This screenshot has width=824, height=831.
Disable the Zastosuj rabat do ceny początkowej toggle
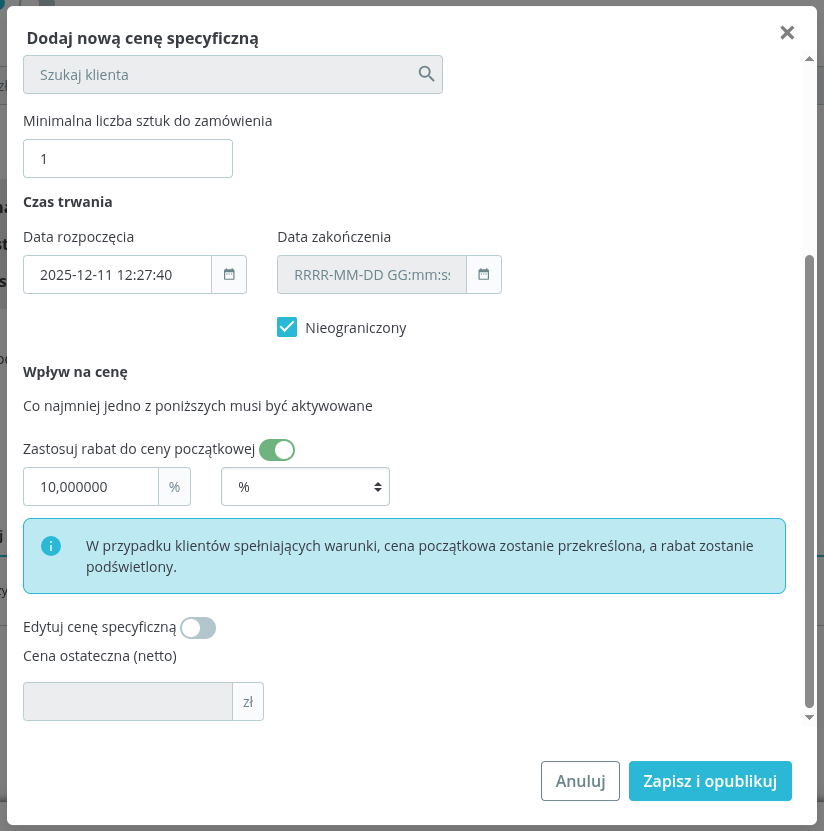(277, 450)
